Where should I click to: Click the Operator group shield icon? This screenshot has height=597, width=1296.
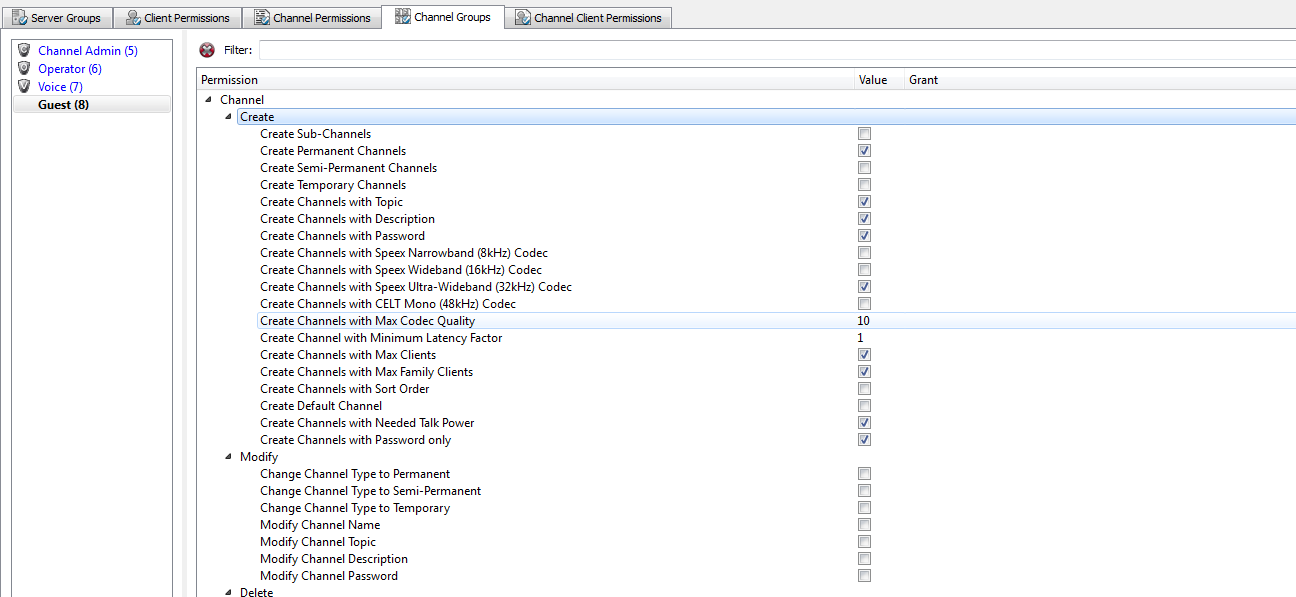25,68
